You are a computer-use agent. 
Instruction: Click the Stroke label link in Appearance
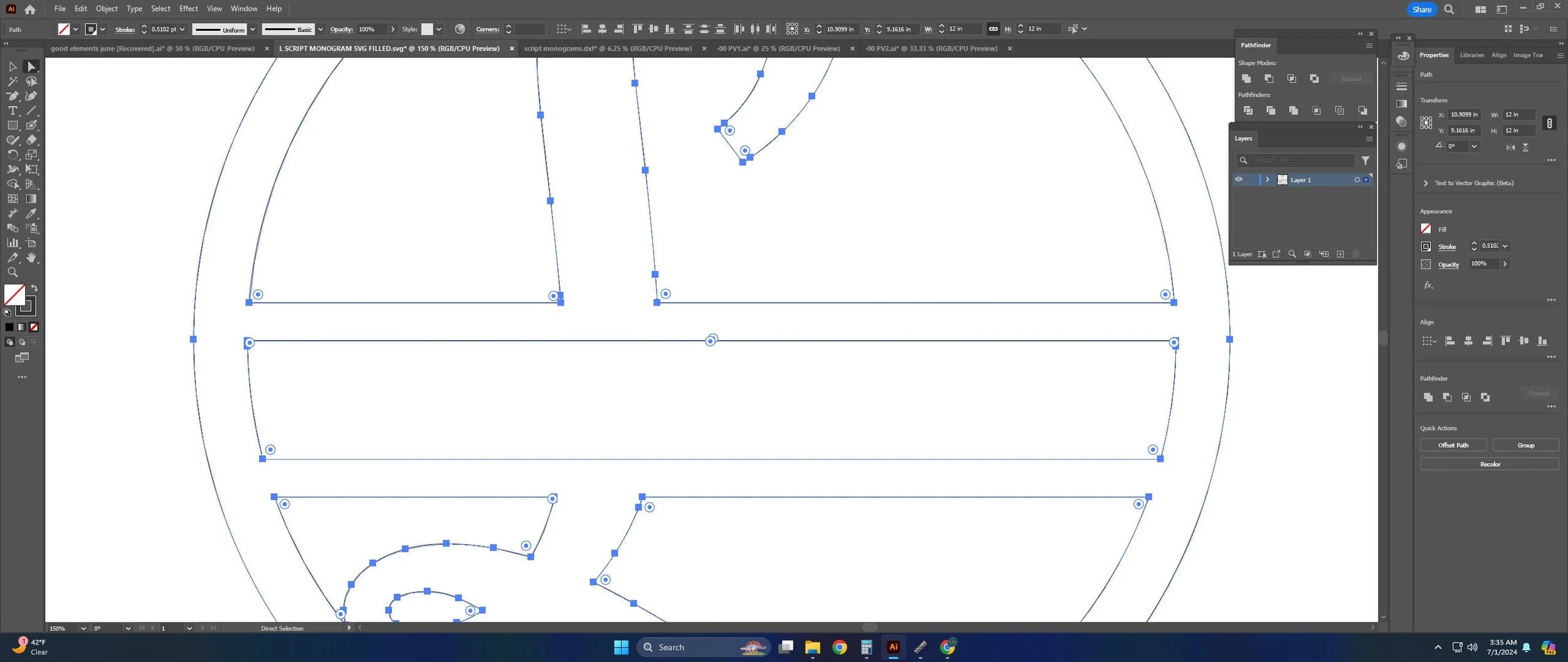[x=1446, y=247]
